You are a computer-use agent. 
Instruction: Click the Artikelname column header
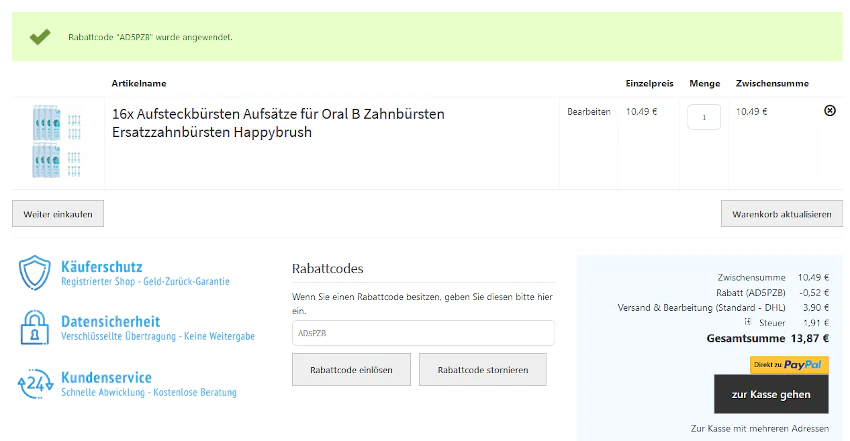click(139, 83)
